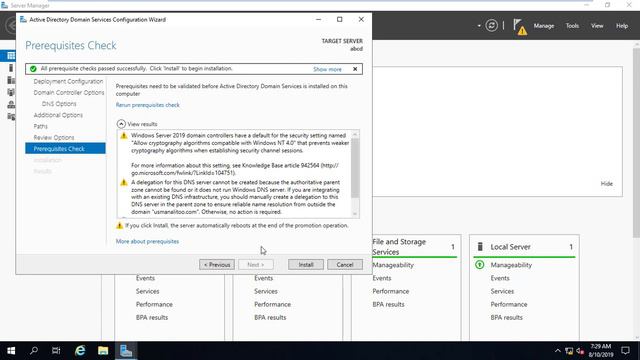Viewport: 640px width, 360px height.
Task: Go back with Previous button
Action: (217, 264)
